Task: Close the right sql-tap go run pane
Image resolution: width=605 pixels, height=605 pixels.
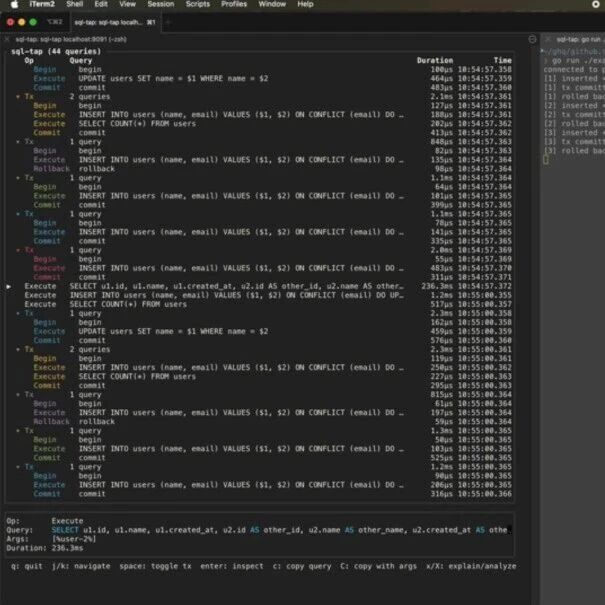Action: [x=547, y=39]
